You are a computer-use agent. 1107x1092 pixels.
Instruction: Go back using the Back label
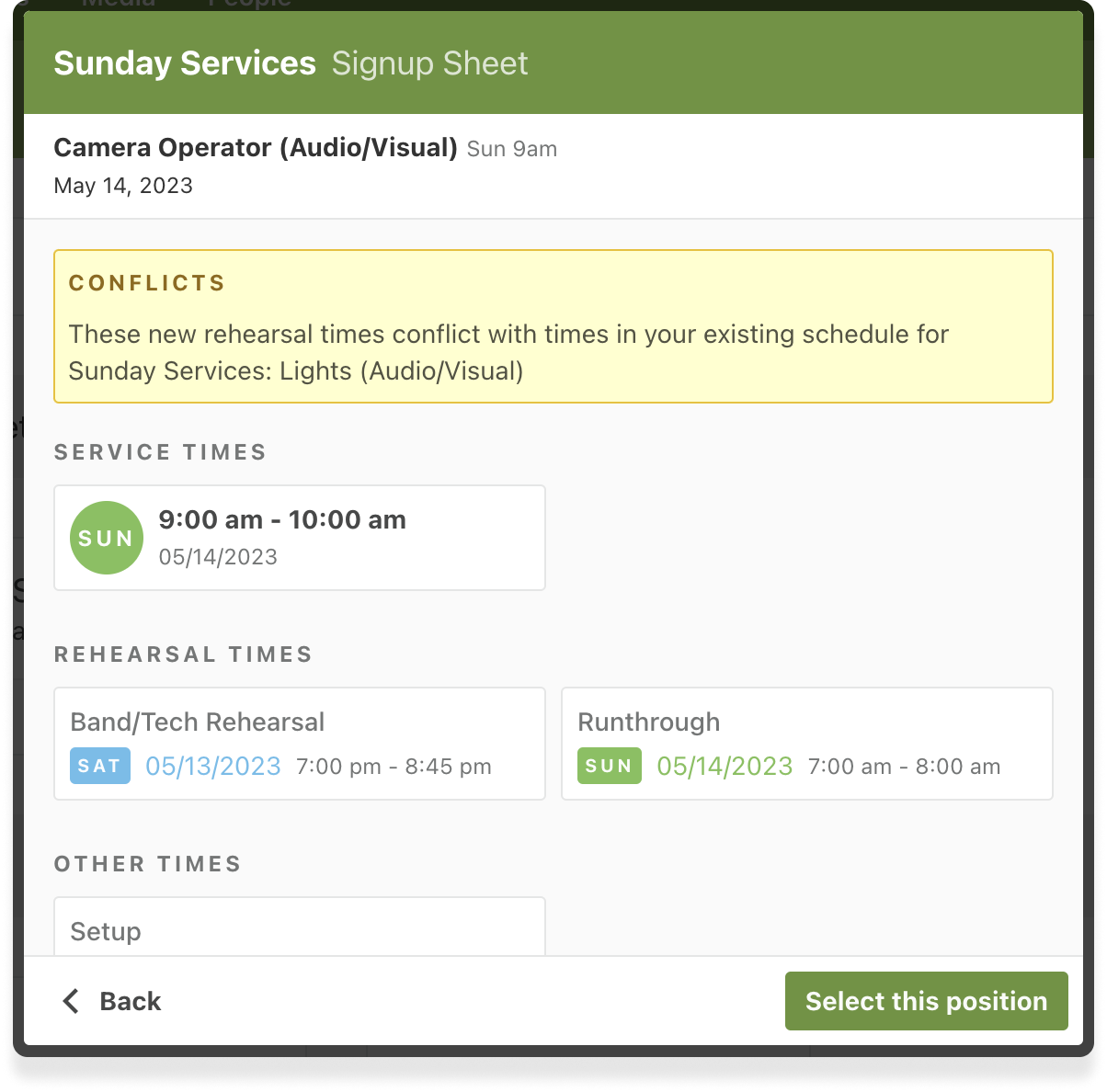(131, 1001)
